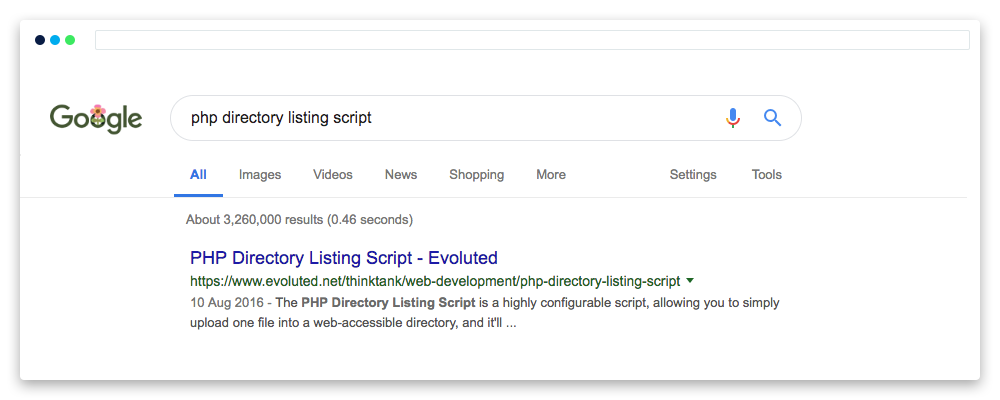Switch to the Images tab
The height and width of the screenshot is (400, 1000).
[260, 175]
